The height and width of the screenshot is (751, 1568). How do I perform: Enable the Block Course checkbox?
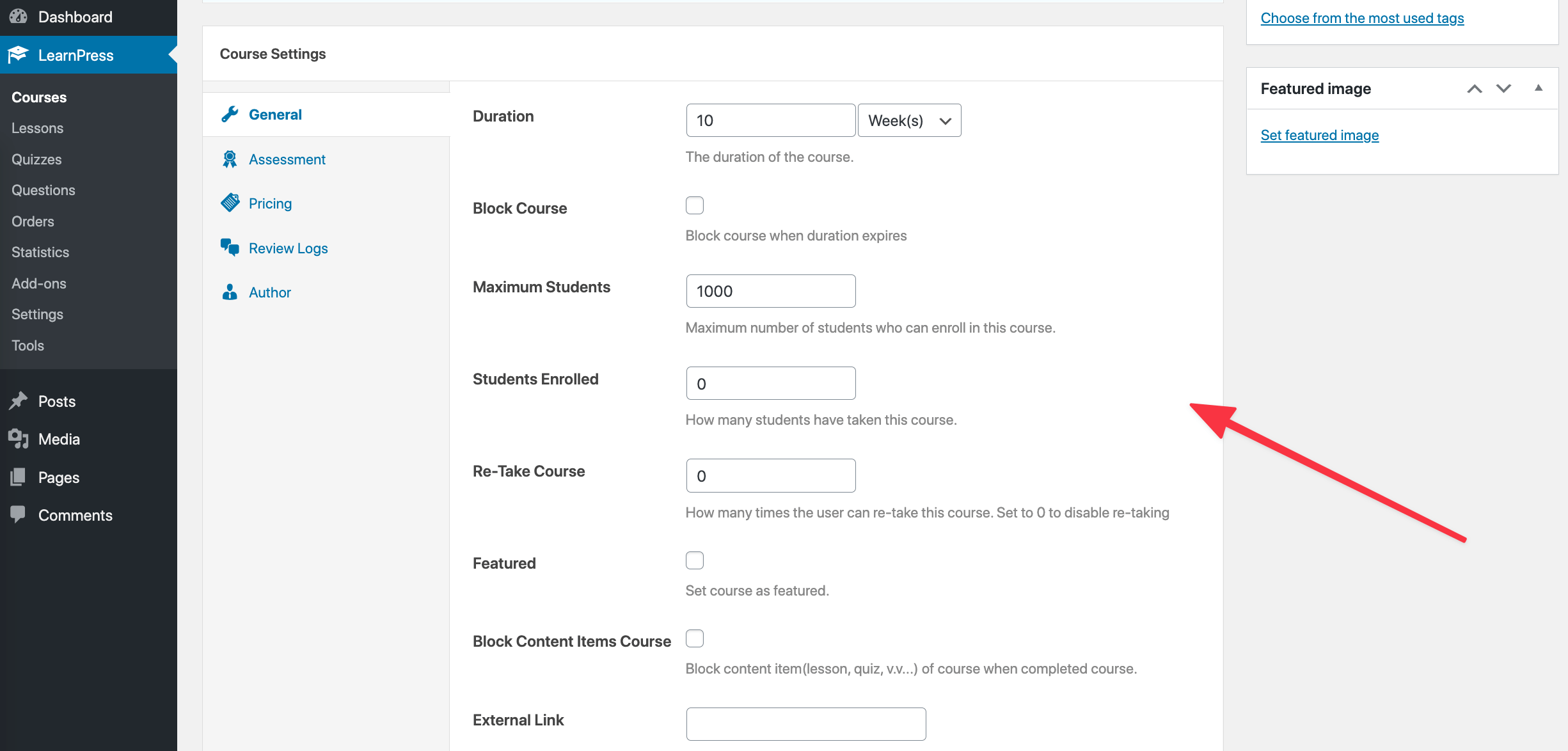click(695, 205)
